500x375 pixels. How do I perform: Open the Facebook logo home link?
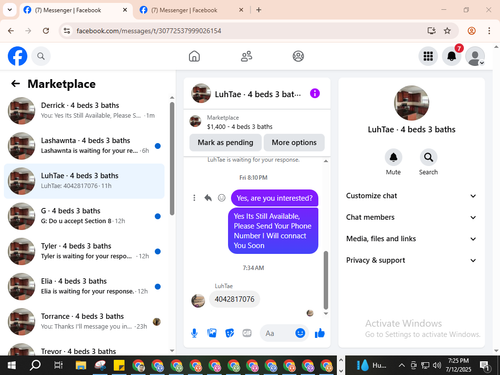(17, 56)
